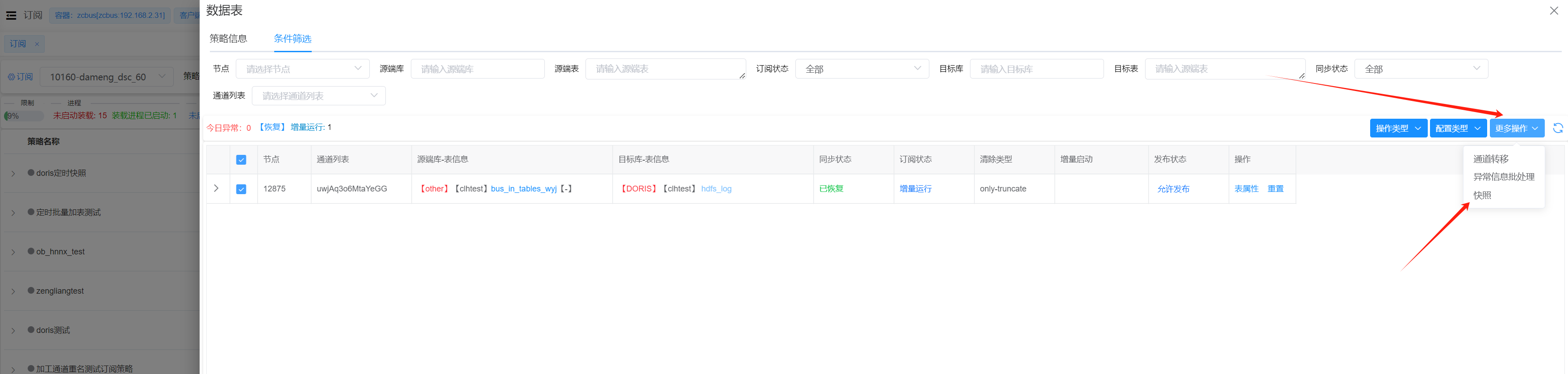This screenshot has height=374, width=1568.
Task: Open the hamburger menu icon beside 订阅
Action: 11,15
